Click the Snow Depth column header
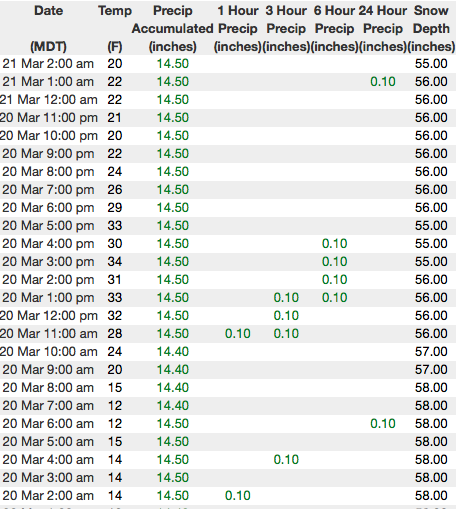This screenshot has width=456, height=509. click(x=431, y=28)
